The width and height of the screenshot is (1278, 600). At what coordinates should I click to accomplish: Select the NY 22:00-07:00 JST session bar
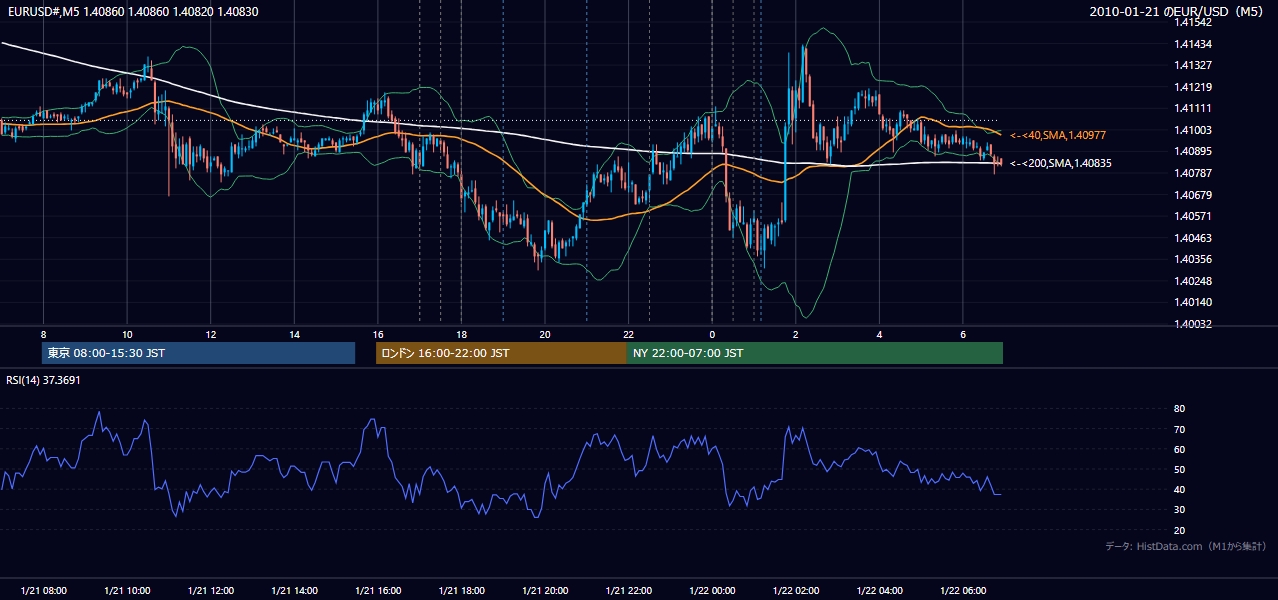pos(815,353)
